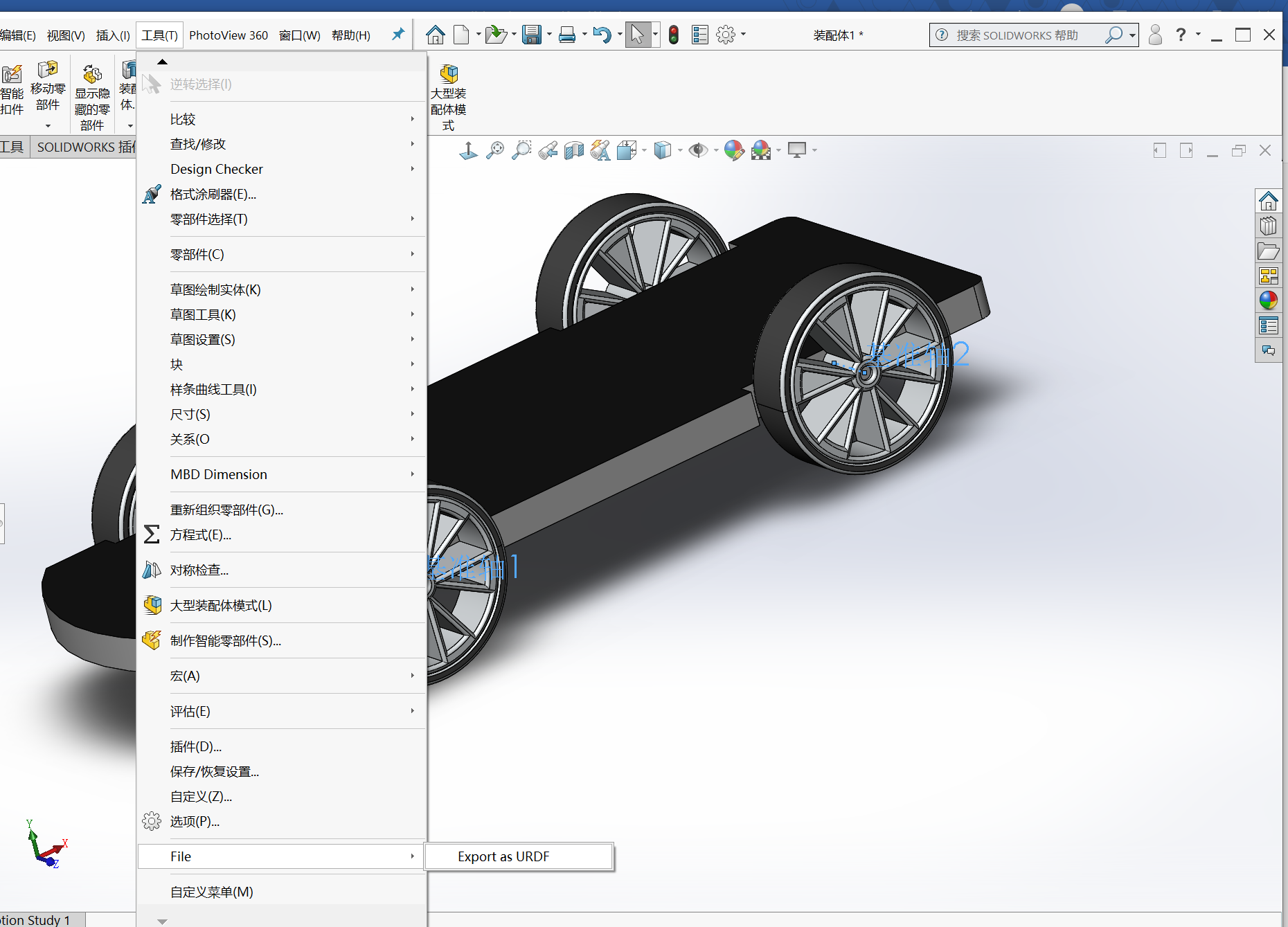Open View Settings monitor icon
The image size is (1288, 927).
click(797, 150)
